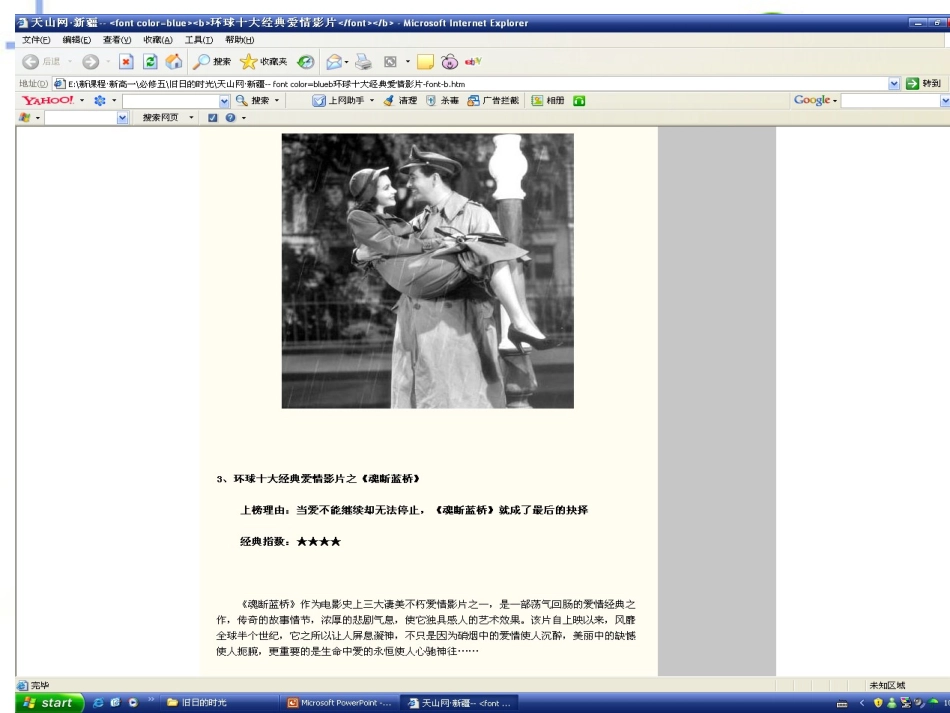Click the 转到 Go button

(923, 84)
